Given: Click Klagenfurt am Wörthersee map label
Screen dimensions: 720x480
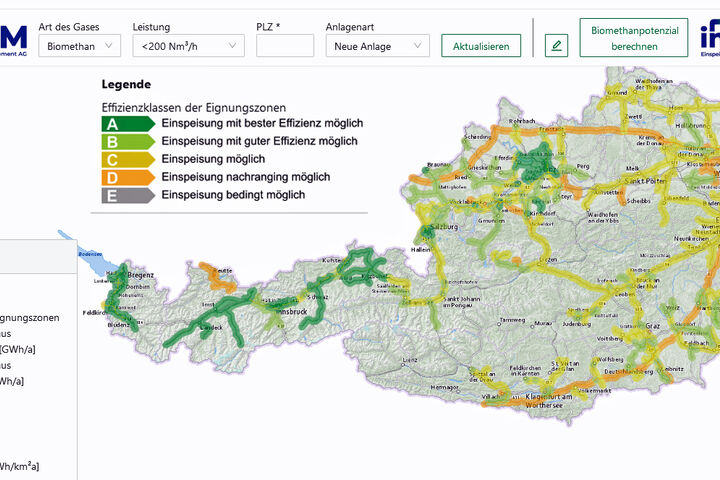Looking at the screenshot, I should click(548, 401).
